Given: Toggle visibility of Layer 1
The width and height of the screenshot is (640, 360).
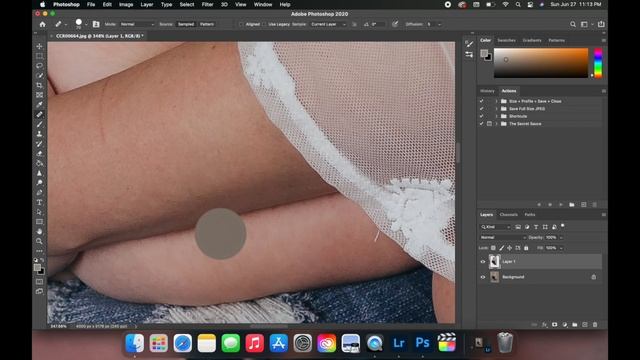Looking at the screenshot, I should [483, 262].
